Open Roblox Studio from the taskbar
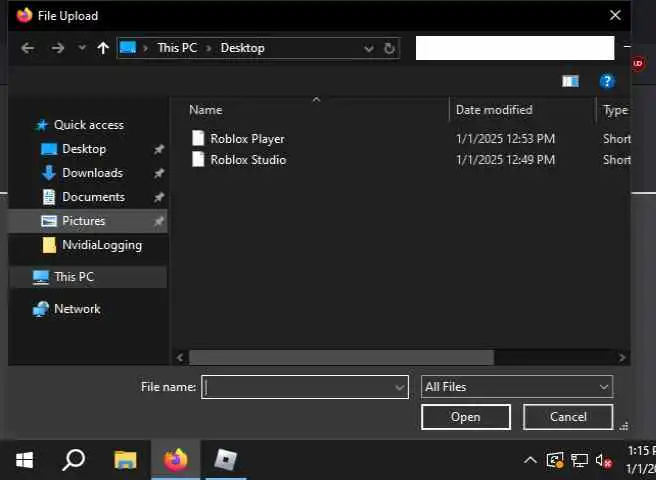Viewport: 656px width, 480px height. coord(226,460)
